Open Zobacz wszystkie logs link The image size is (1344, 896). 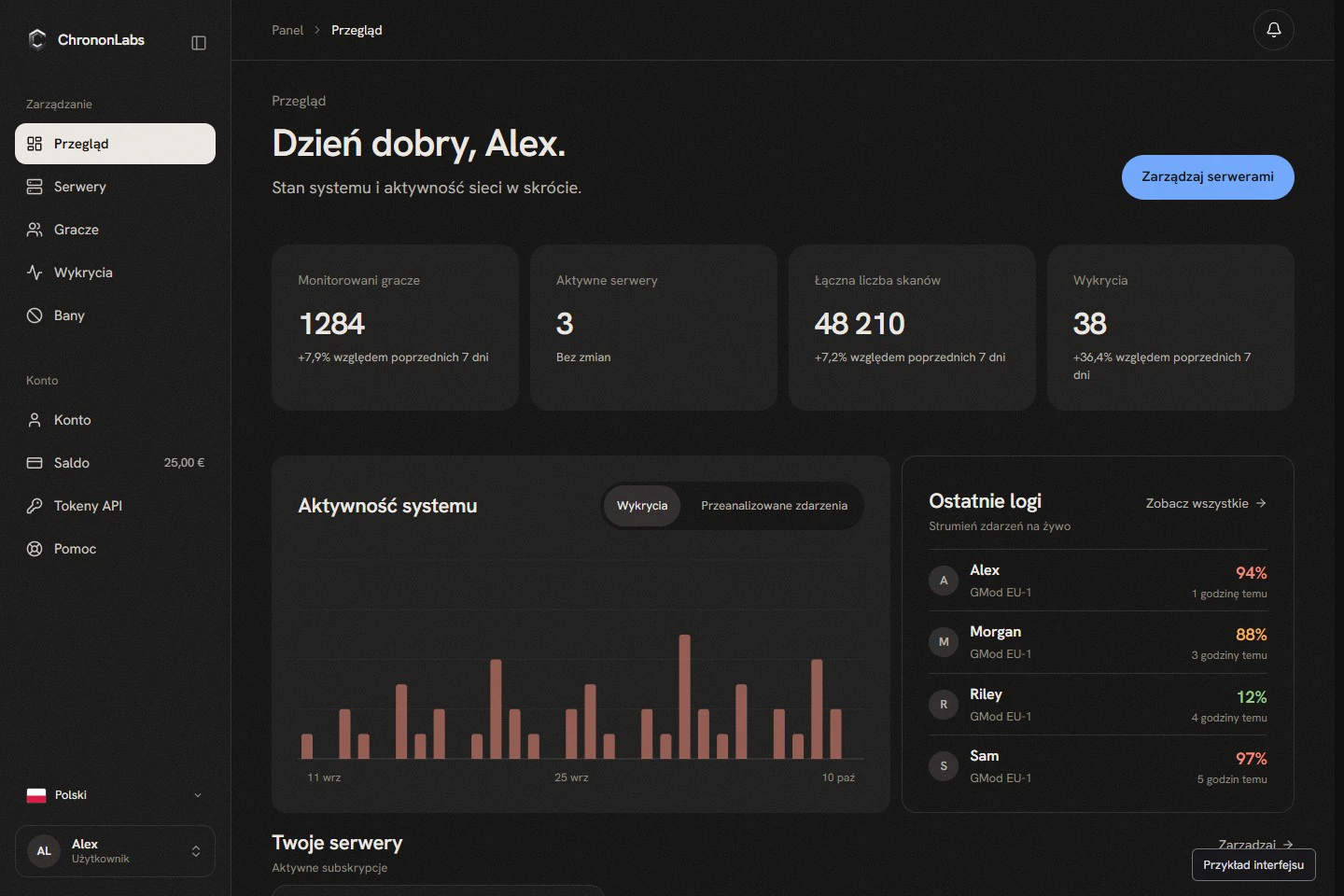tap(1206, 503)
